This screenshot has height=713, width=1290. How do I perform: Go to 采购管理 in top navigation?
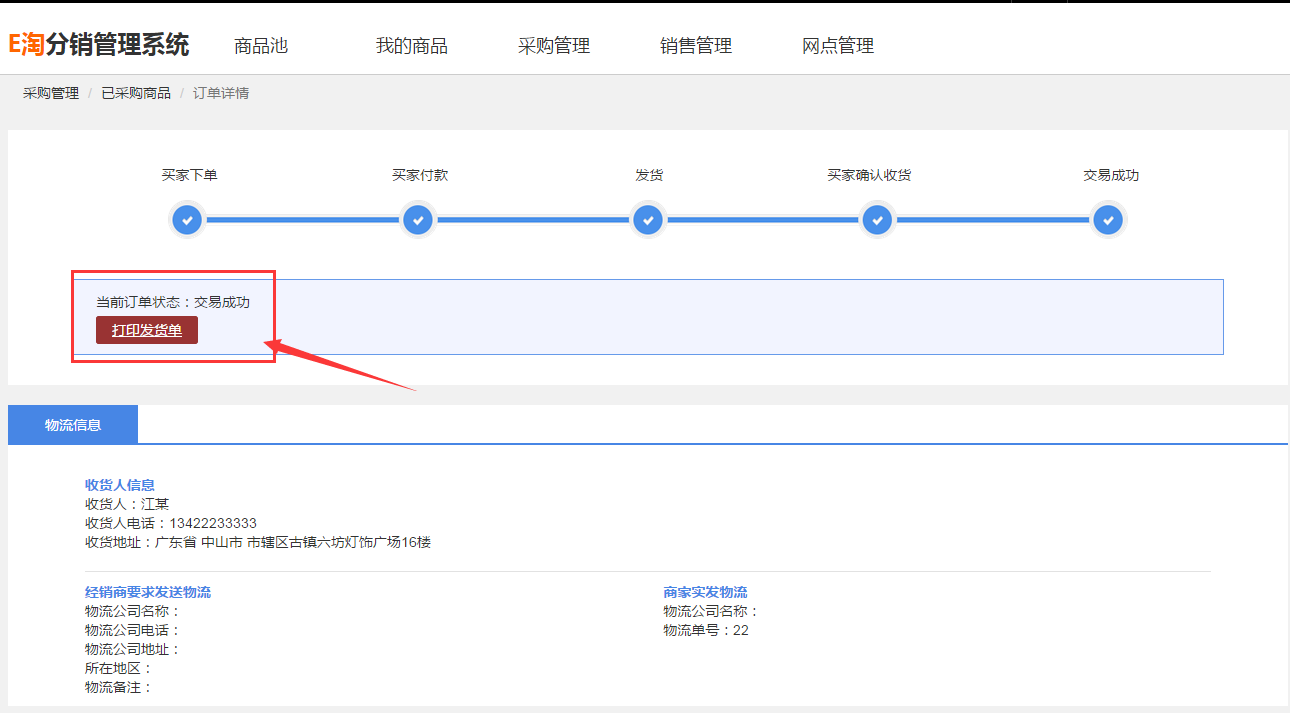[553, 46]
